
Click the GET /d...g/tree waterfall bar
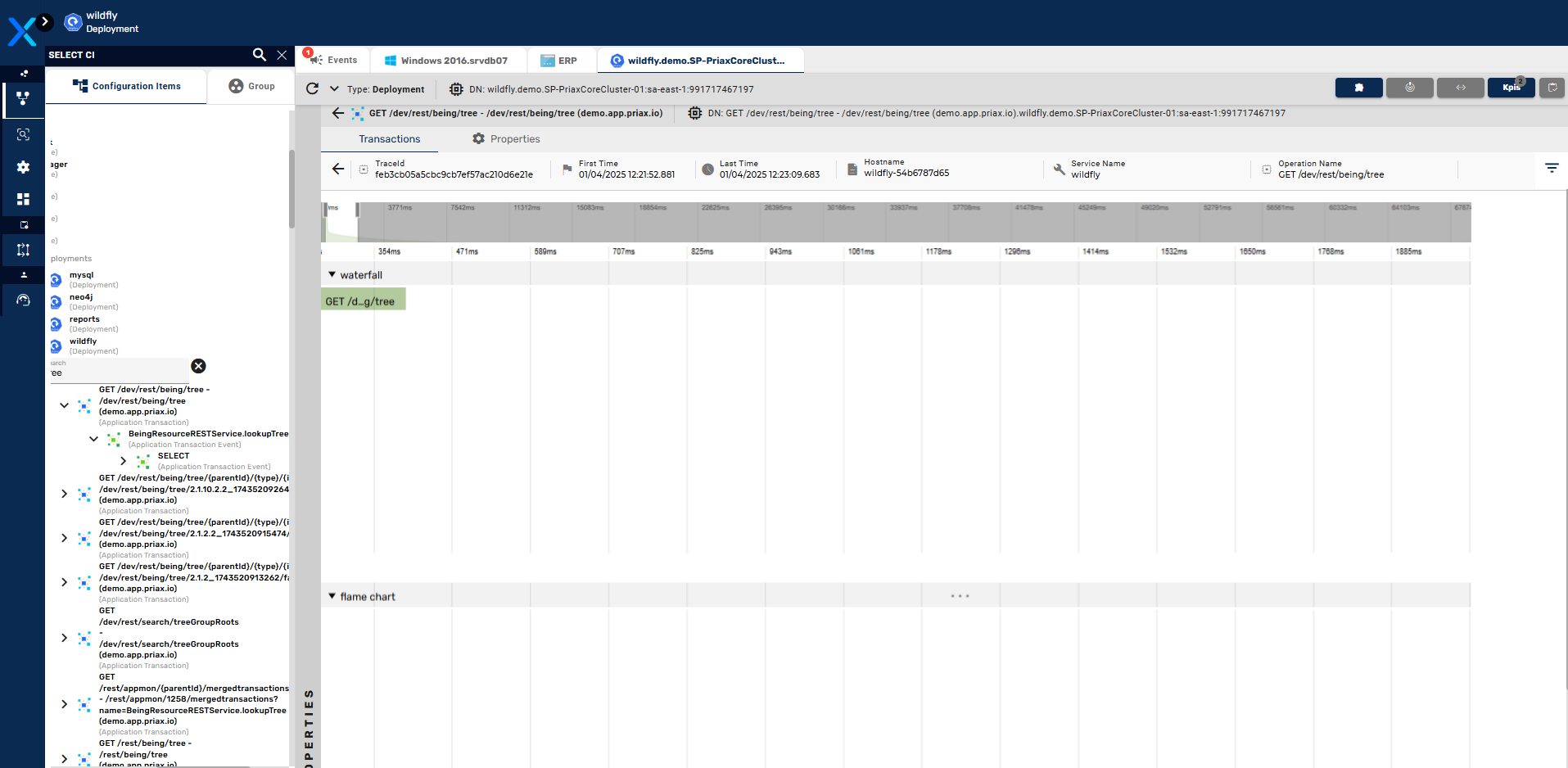point(363,300)
